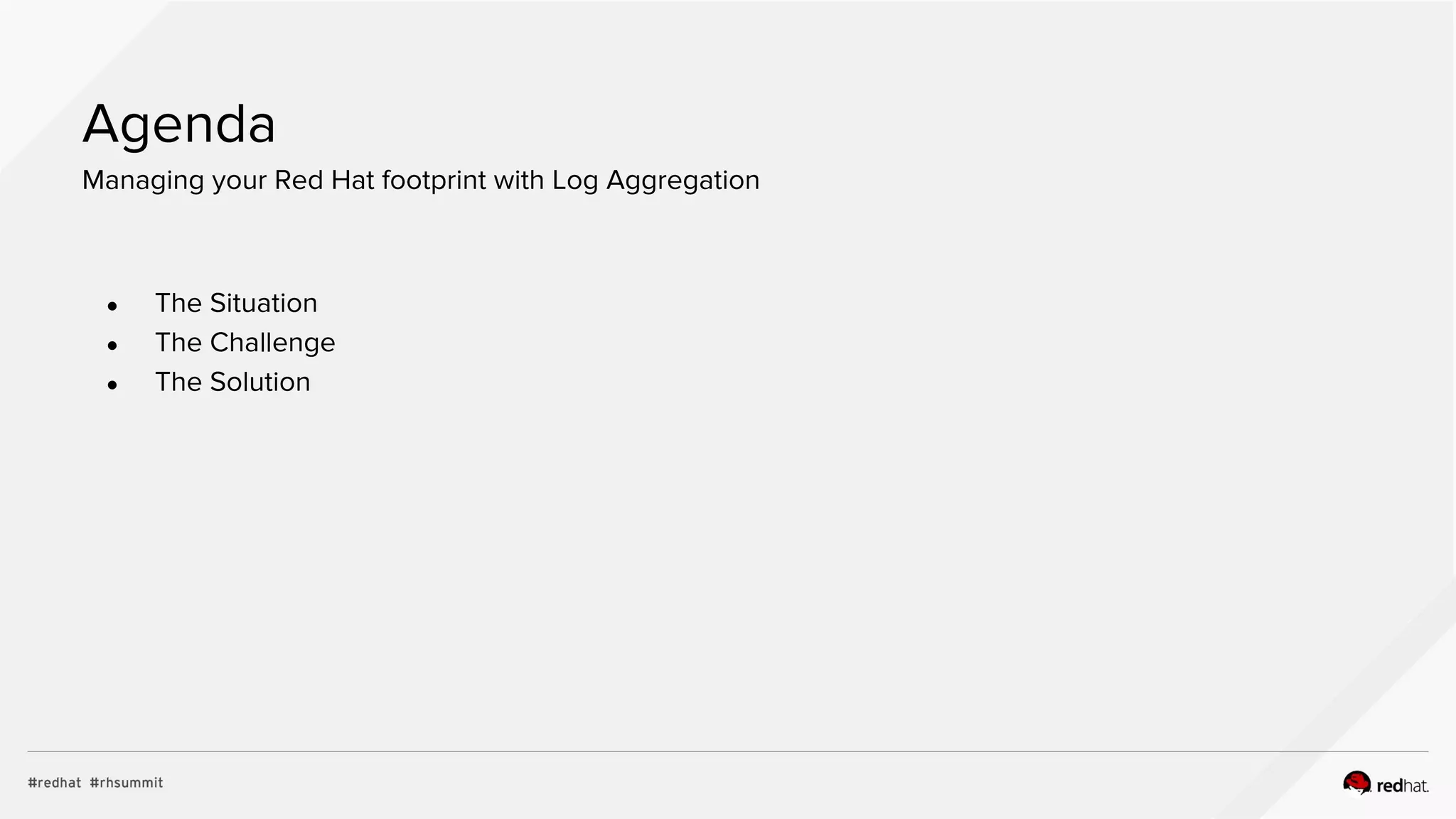Select the Agenda slide title
Image resolution: width=1456 pixels, height=819 pixels.
(x=179, y=124)
